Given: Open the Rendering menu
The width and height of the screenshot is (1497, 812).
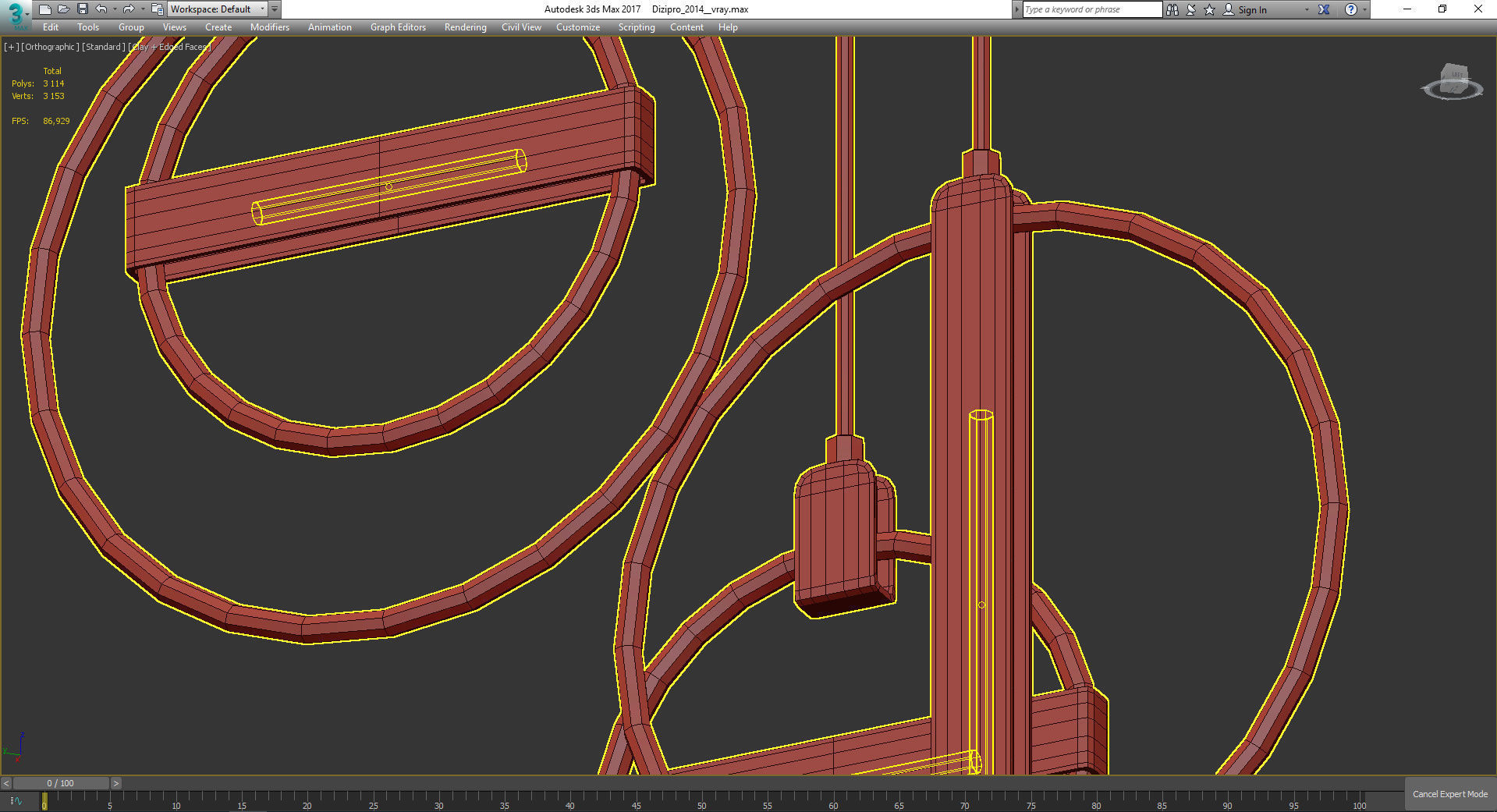Looking at the screenshot, I should click(466, 27).
